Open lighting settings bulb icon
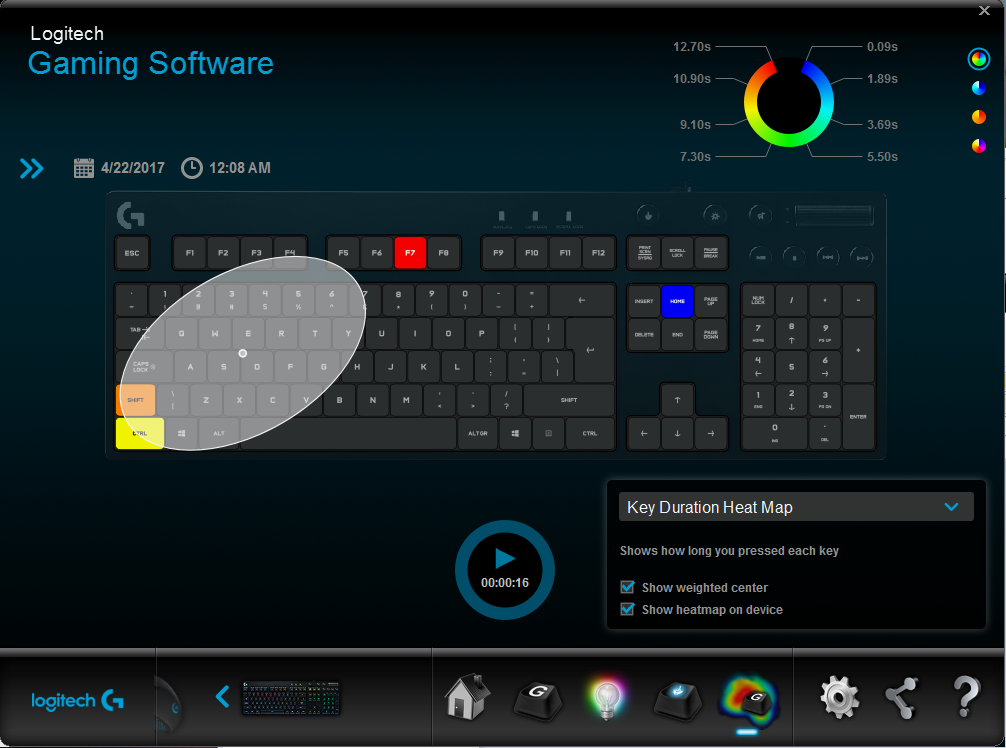Image resolution: width=1006 pixels, height=748 pixels. click(606, 699)
